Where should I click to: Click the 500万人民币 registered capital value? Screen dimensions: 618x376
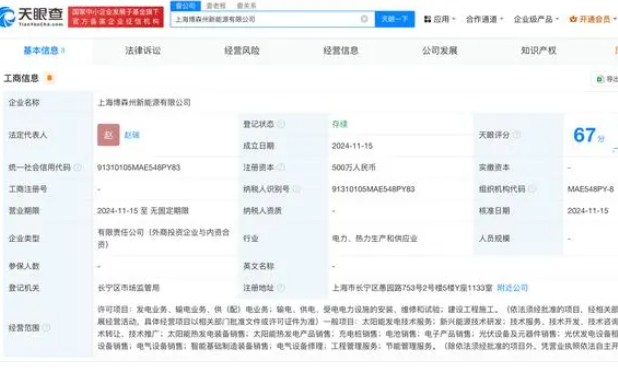pos(354,168)
